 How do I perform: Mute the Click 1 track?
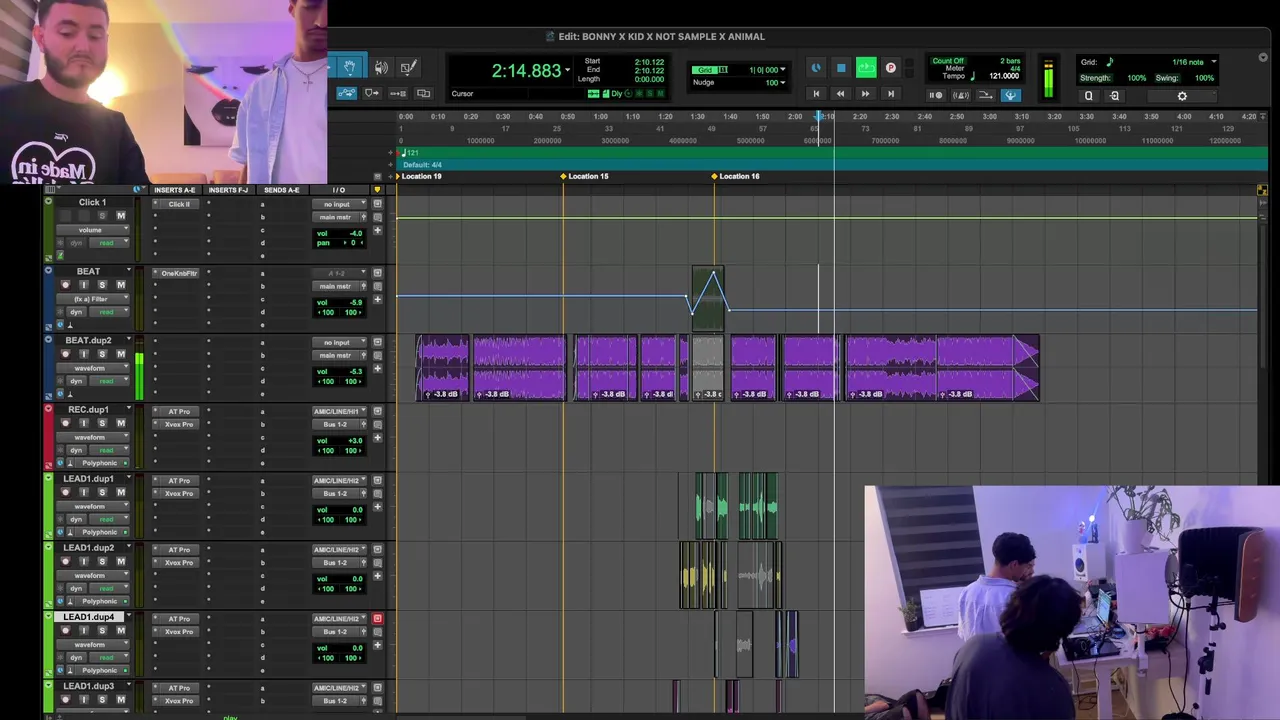tap(121, 216)
